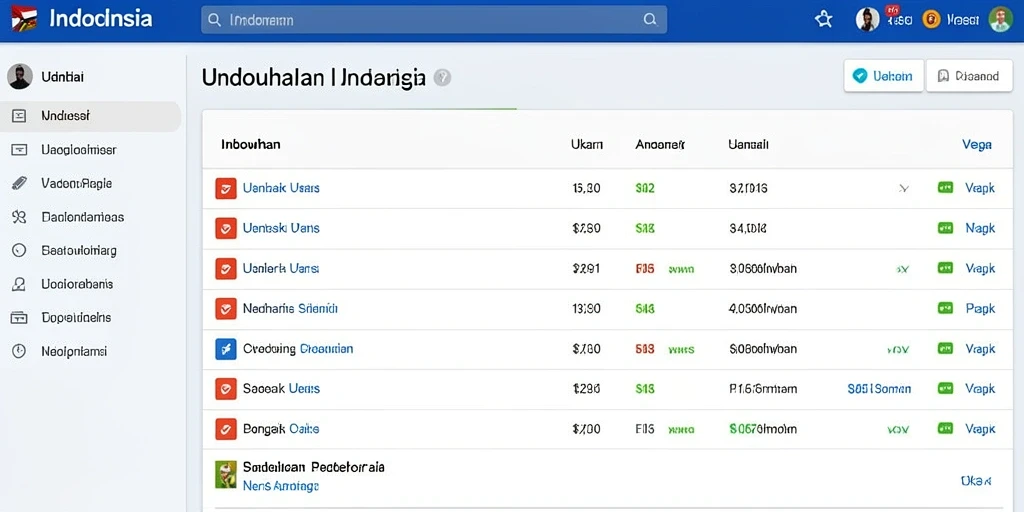
Task: Open the user avatar with red notification badge
Action: 867,20
